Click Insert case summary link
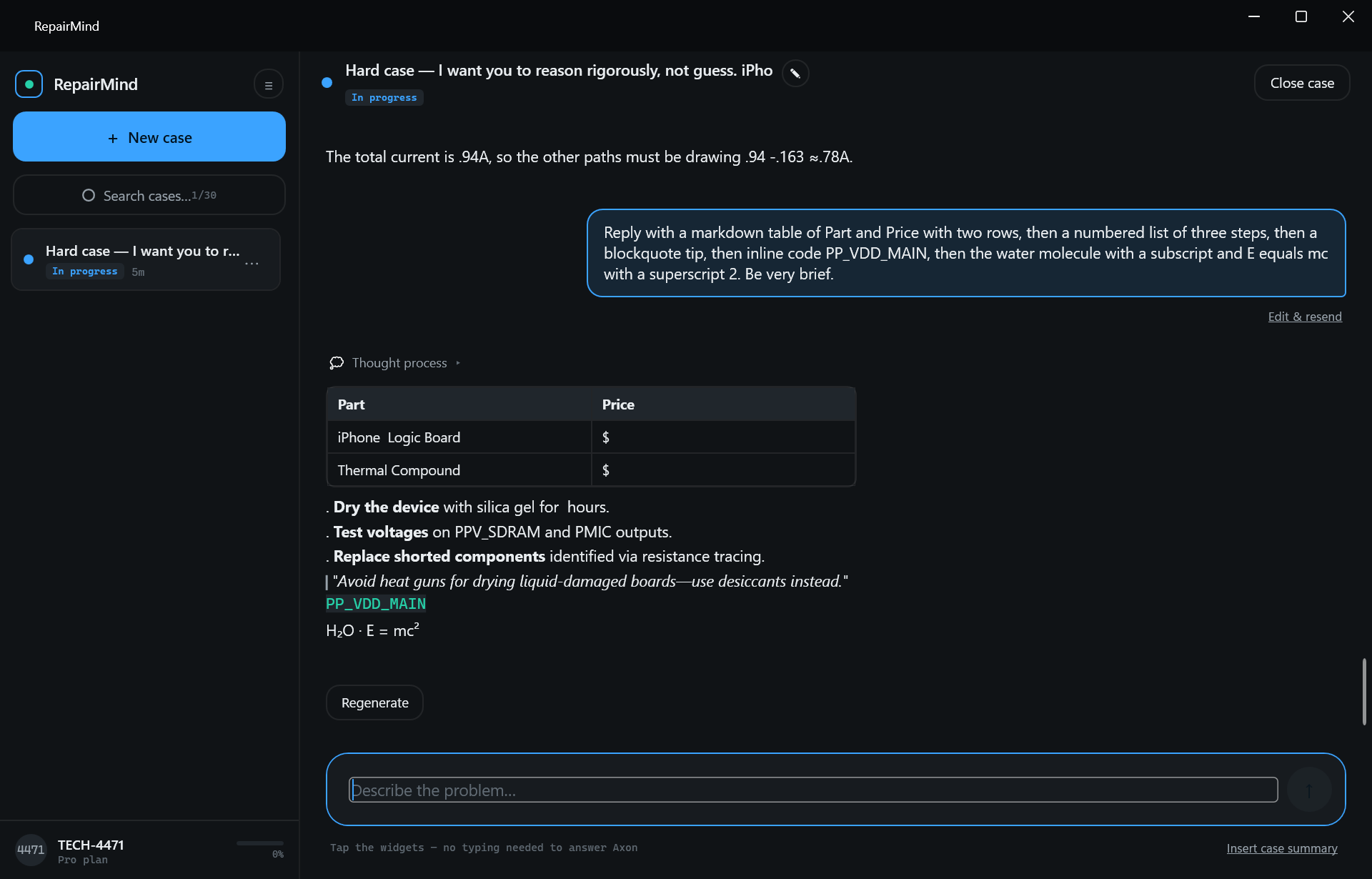 1282,848
